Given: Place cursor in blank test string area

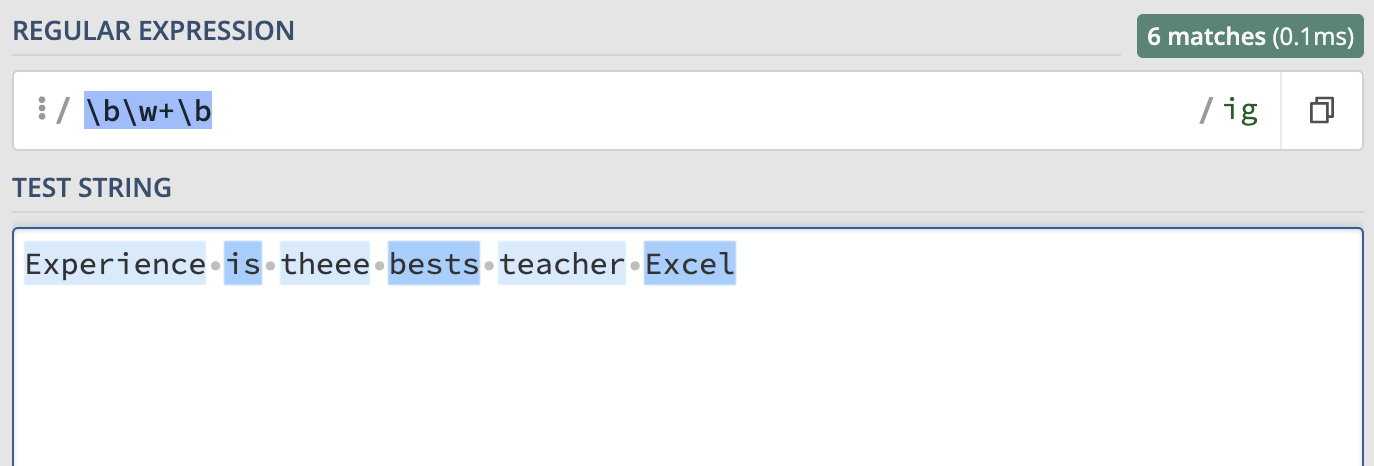Looking at the screenshot, I should tap(687, 380).
